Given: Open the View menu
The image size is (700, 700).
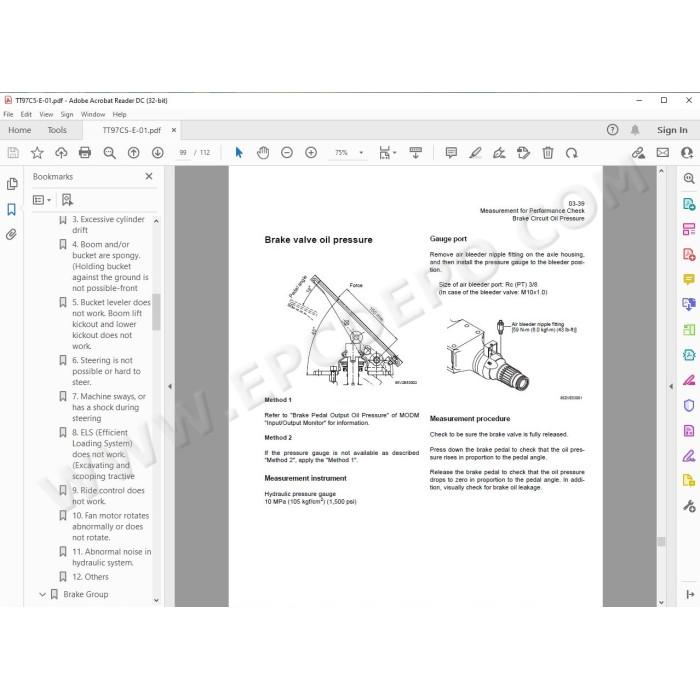Looking at the screenshot, I should (x=46, y=115).
